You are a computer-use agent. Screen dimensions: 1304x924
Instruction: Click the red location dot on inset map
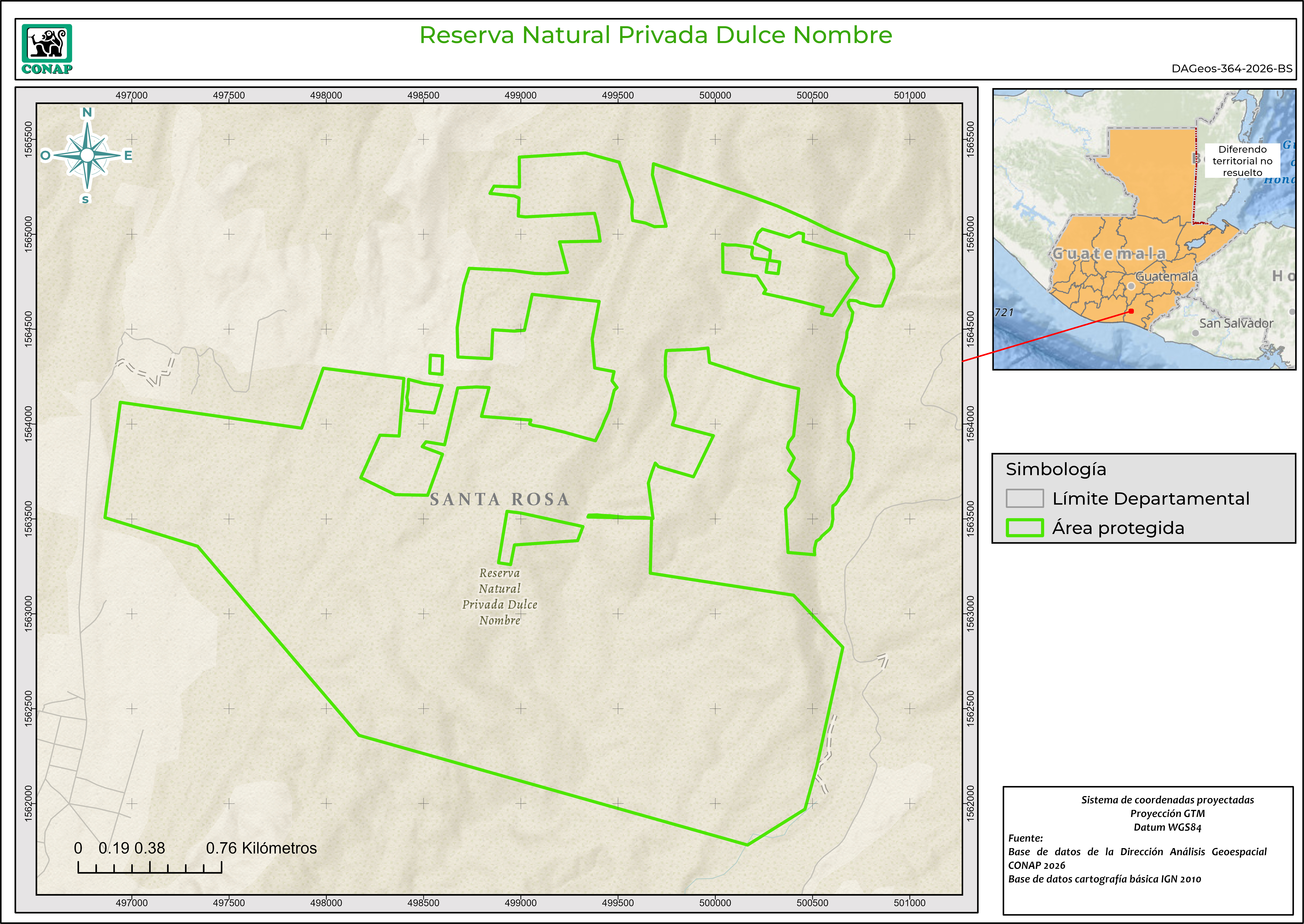pyautogui.click(x=1131, y=311)
